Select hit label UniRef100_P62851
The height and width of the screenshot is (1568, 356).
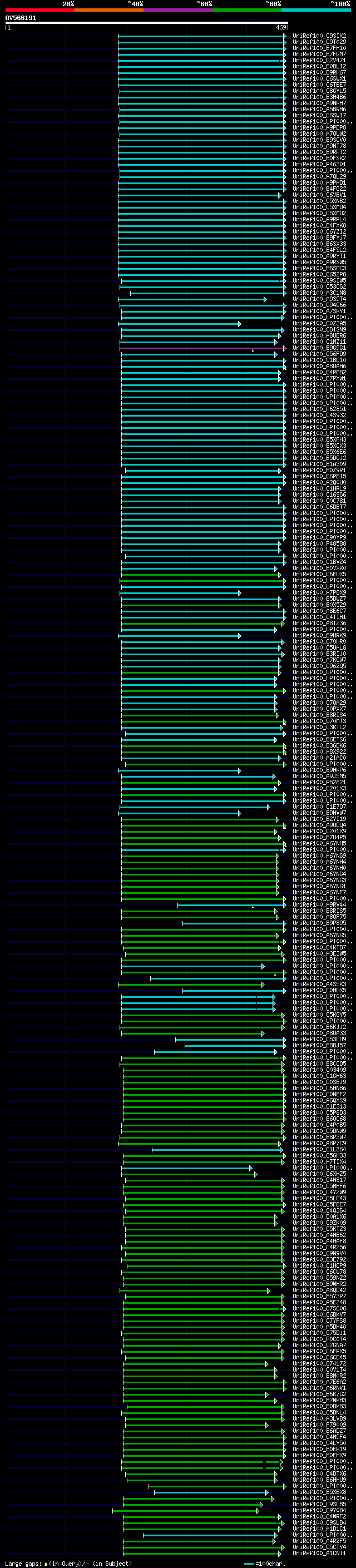coord(319,409)
